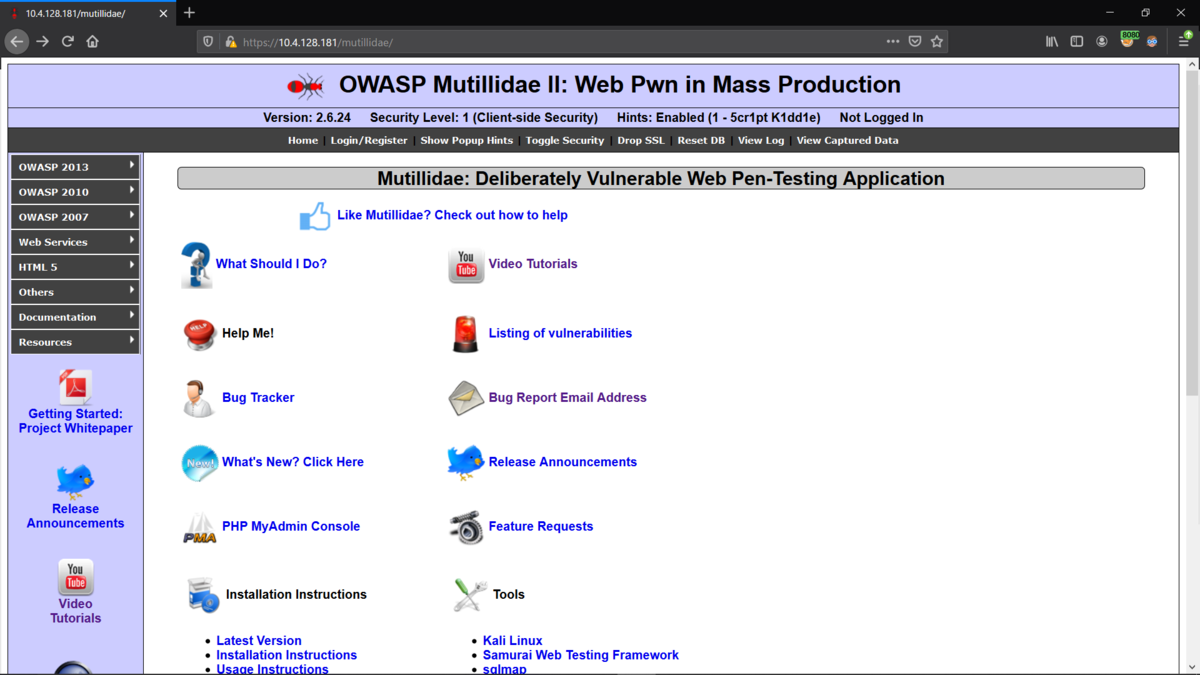
Task: Click the Tools wrench and screwdriver icon
Action: [x=470, y=595]
